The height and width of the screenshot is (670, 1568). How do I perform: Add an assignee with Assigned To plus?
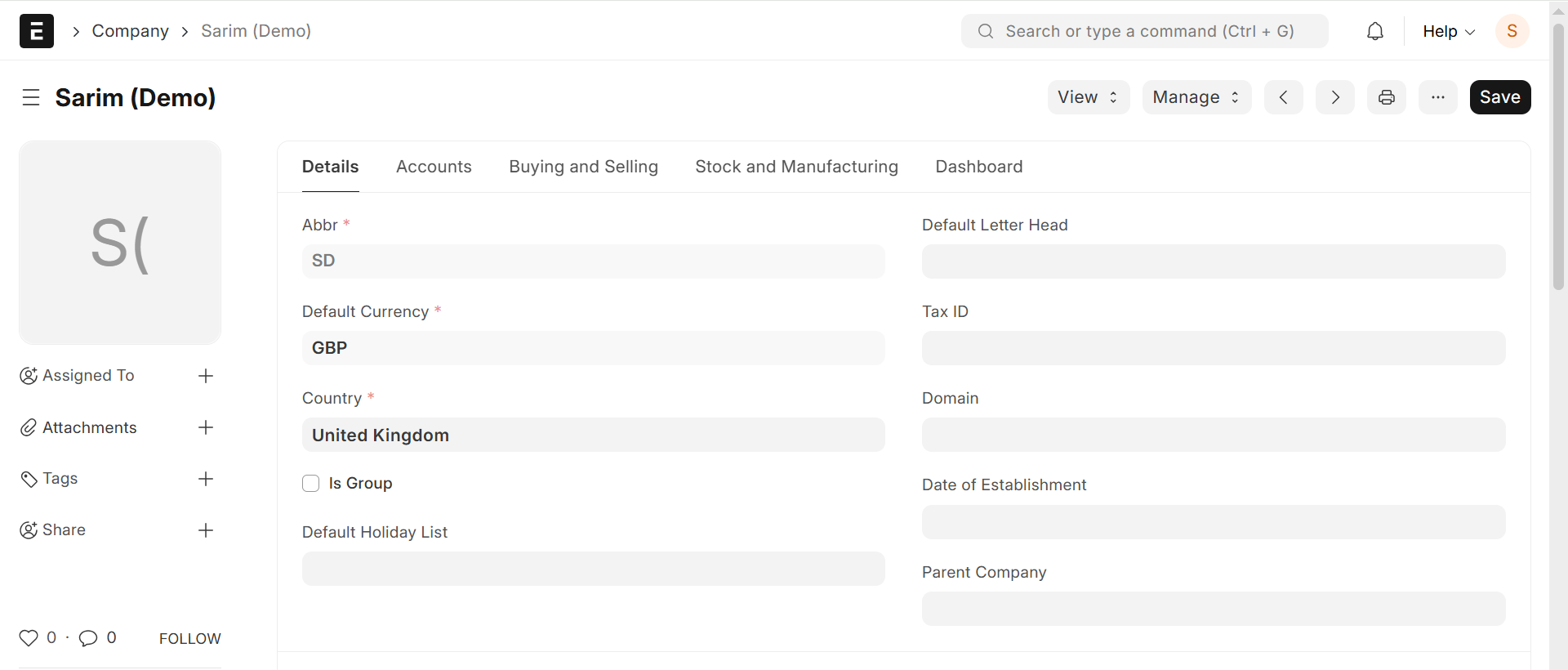(x=206, y=376)
